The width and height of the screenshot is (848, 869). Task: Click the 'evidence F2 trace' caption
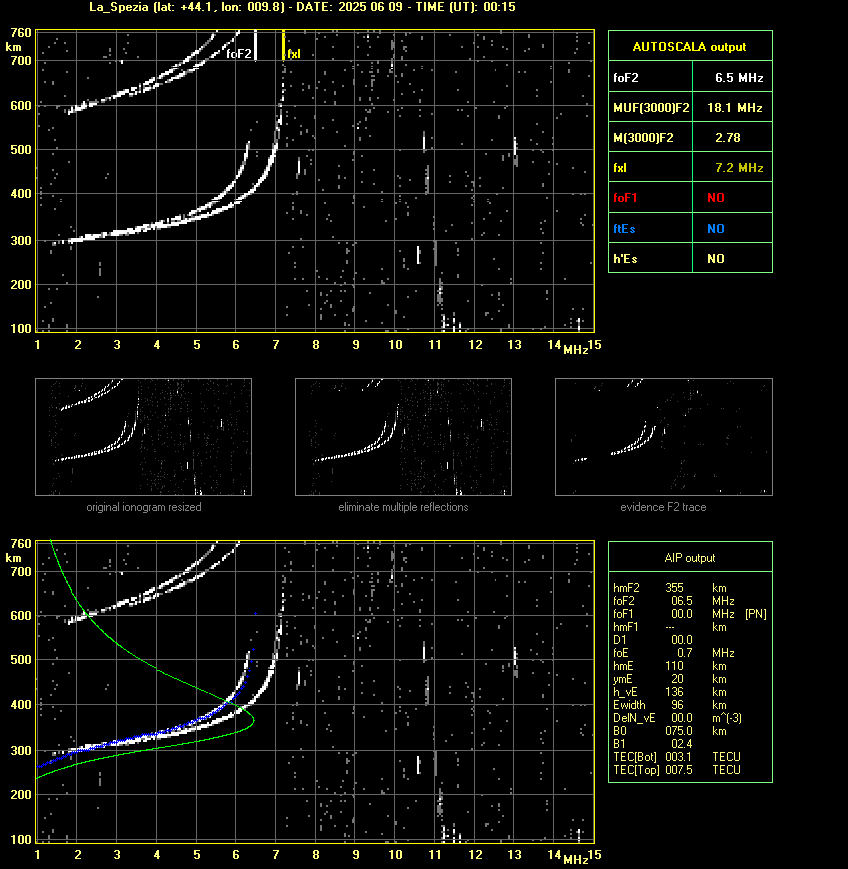click(663, 507)
